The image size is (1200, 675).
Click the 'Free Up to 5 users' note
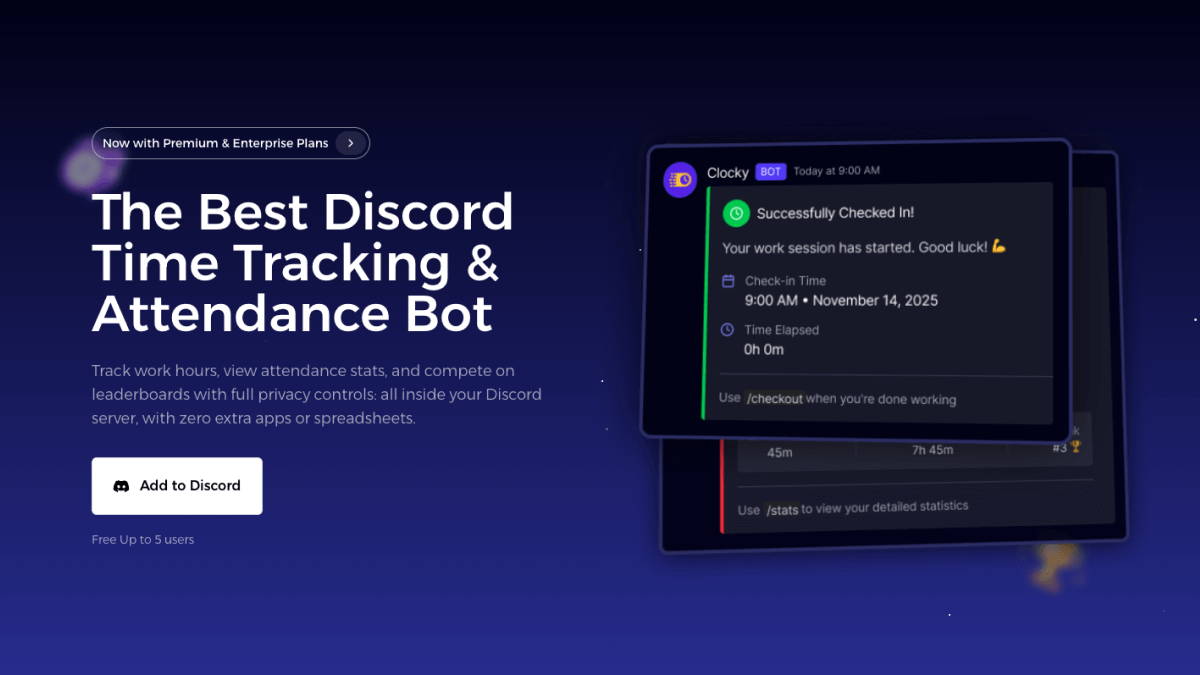coord(143,540)
